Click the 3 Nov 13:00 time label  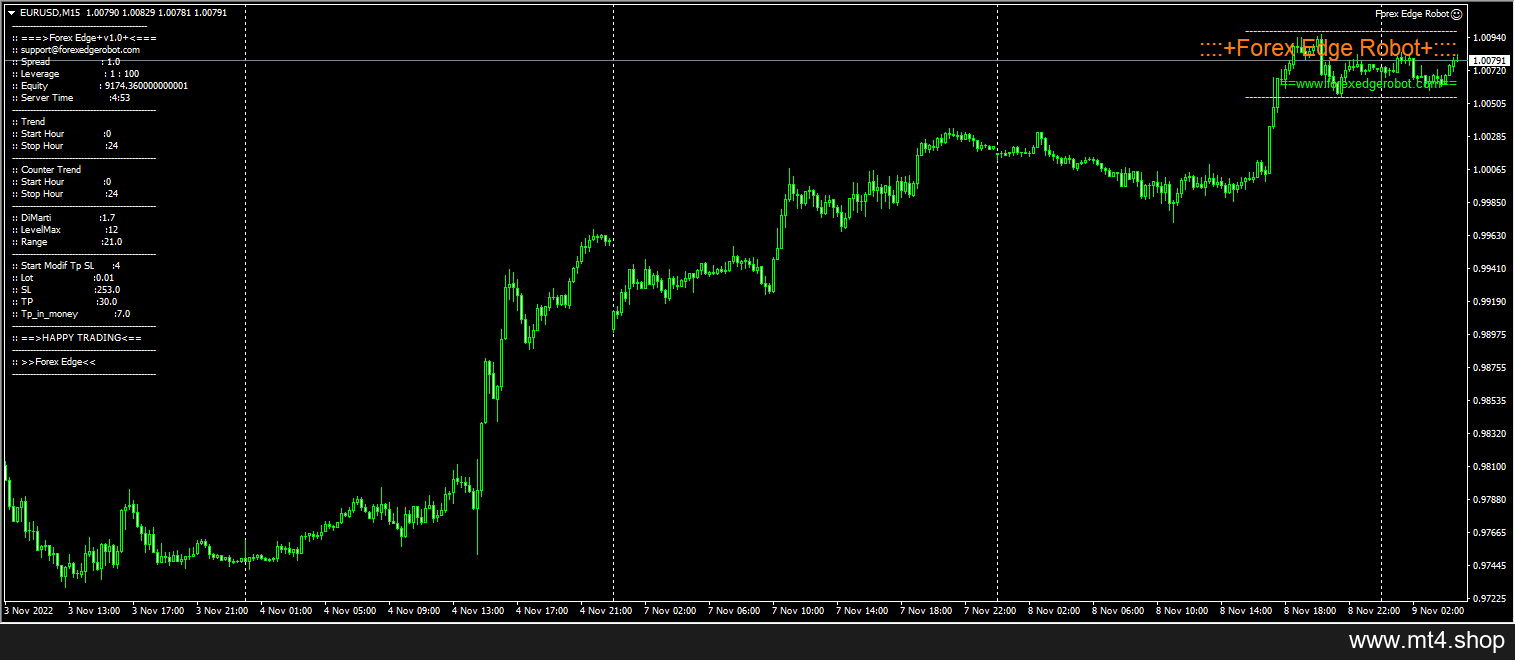pyautogui.click(x=94, y=609)
